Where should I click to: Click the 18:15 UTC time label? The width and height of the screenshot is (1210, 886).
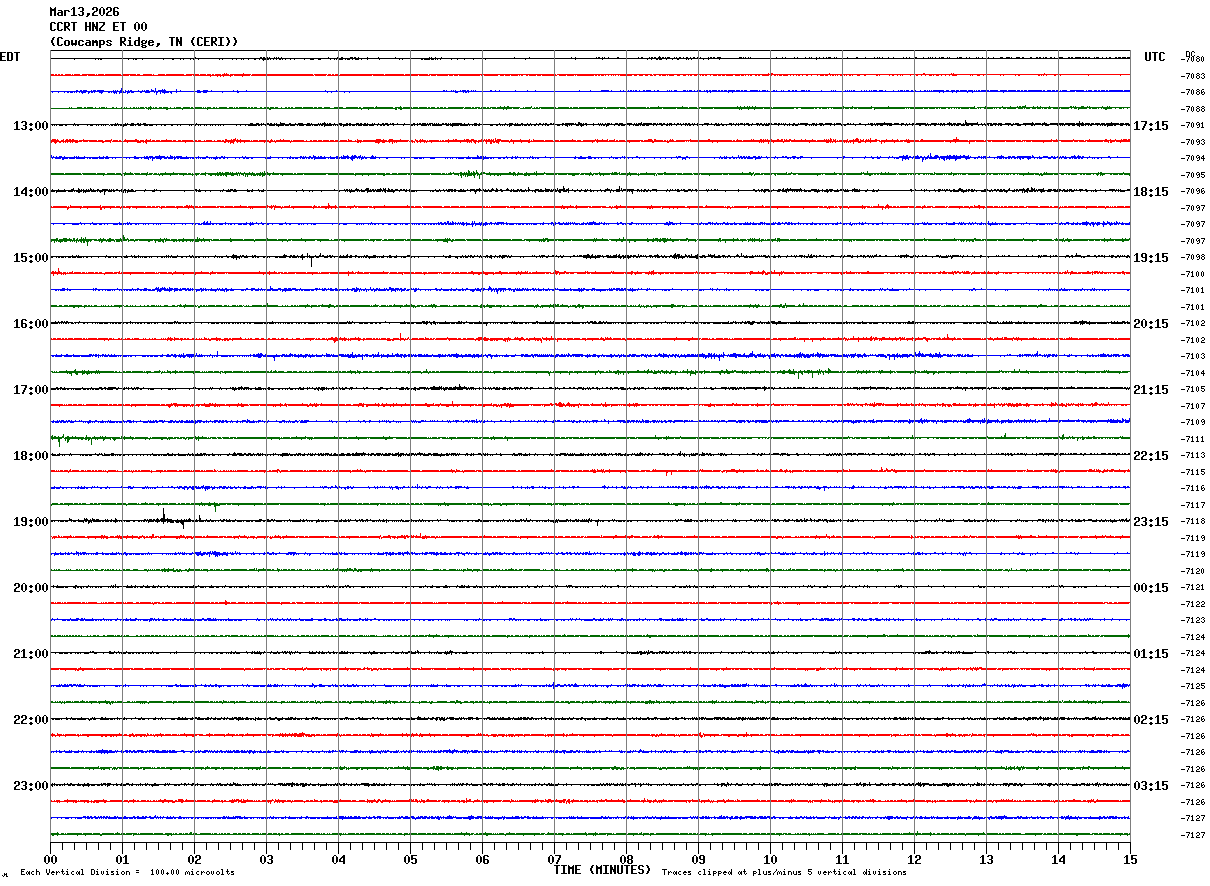[x=1151, y=192]
